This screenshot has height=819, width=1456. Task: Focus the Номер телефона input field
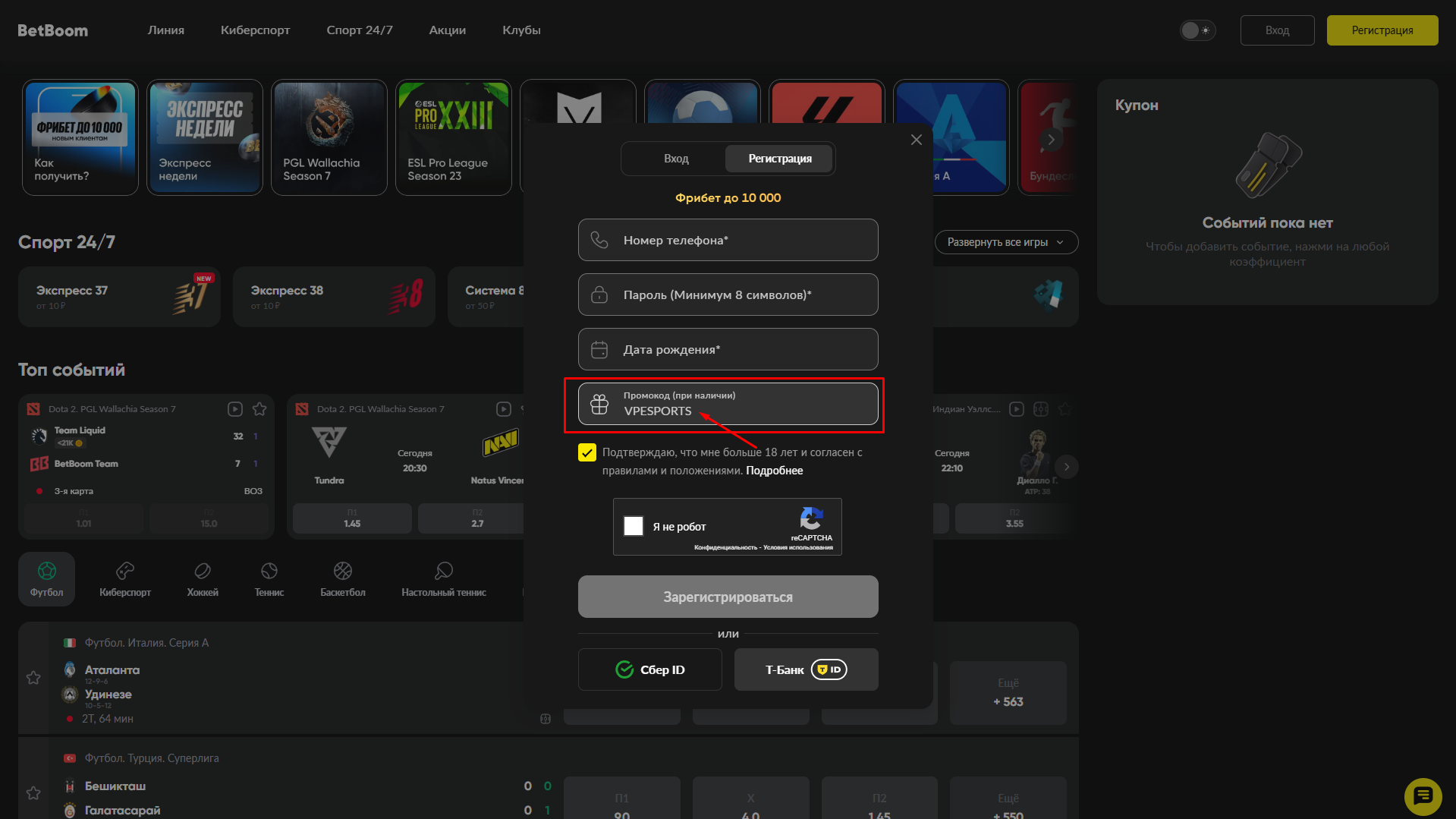[x=728, y=240]
